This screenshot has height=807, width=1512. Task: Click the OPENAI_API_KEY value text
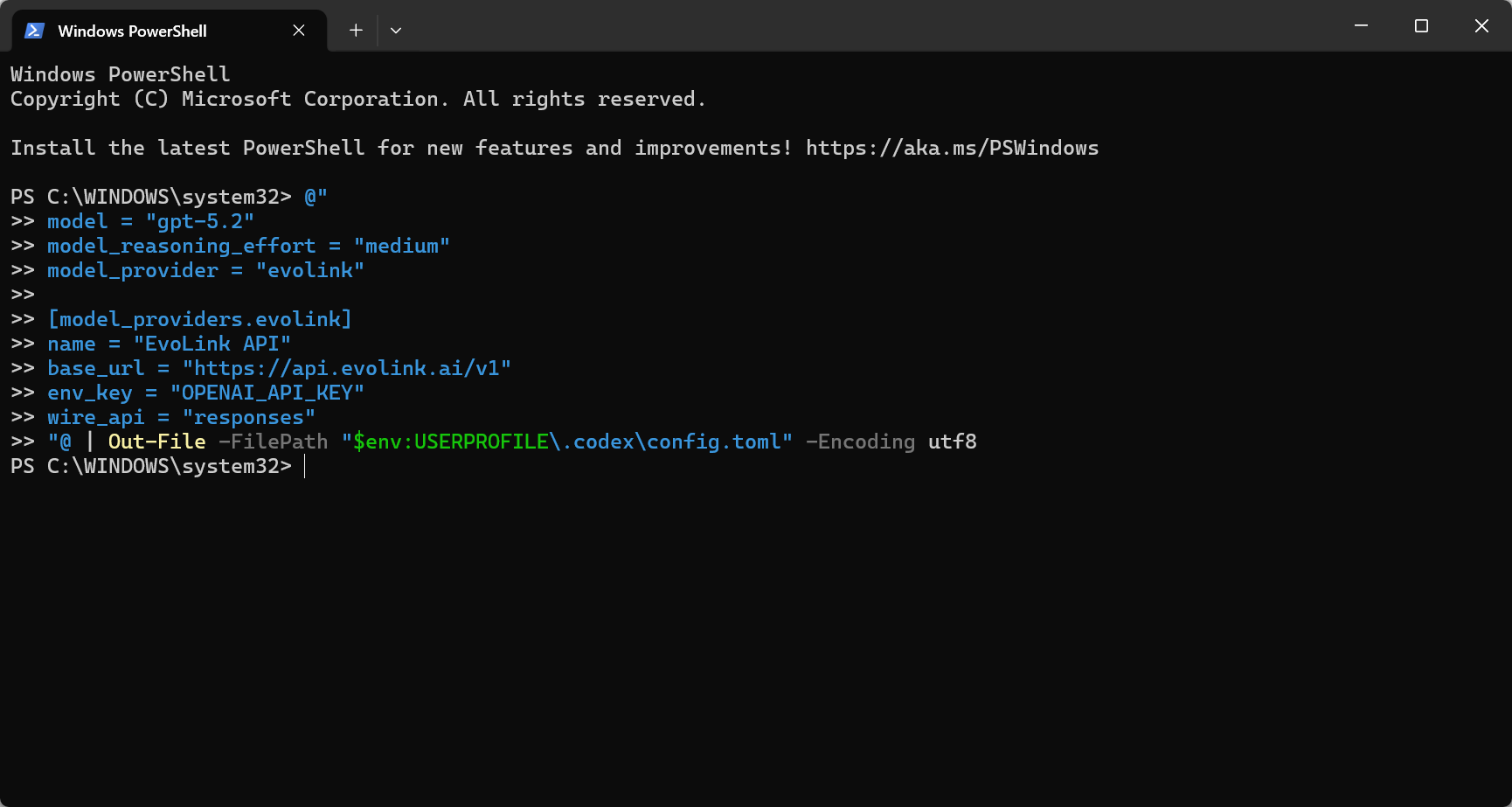click(x=267, y=393)
